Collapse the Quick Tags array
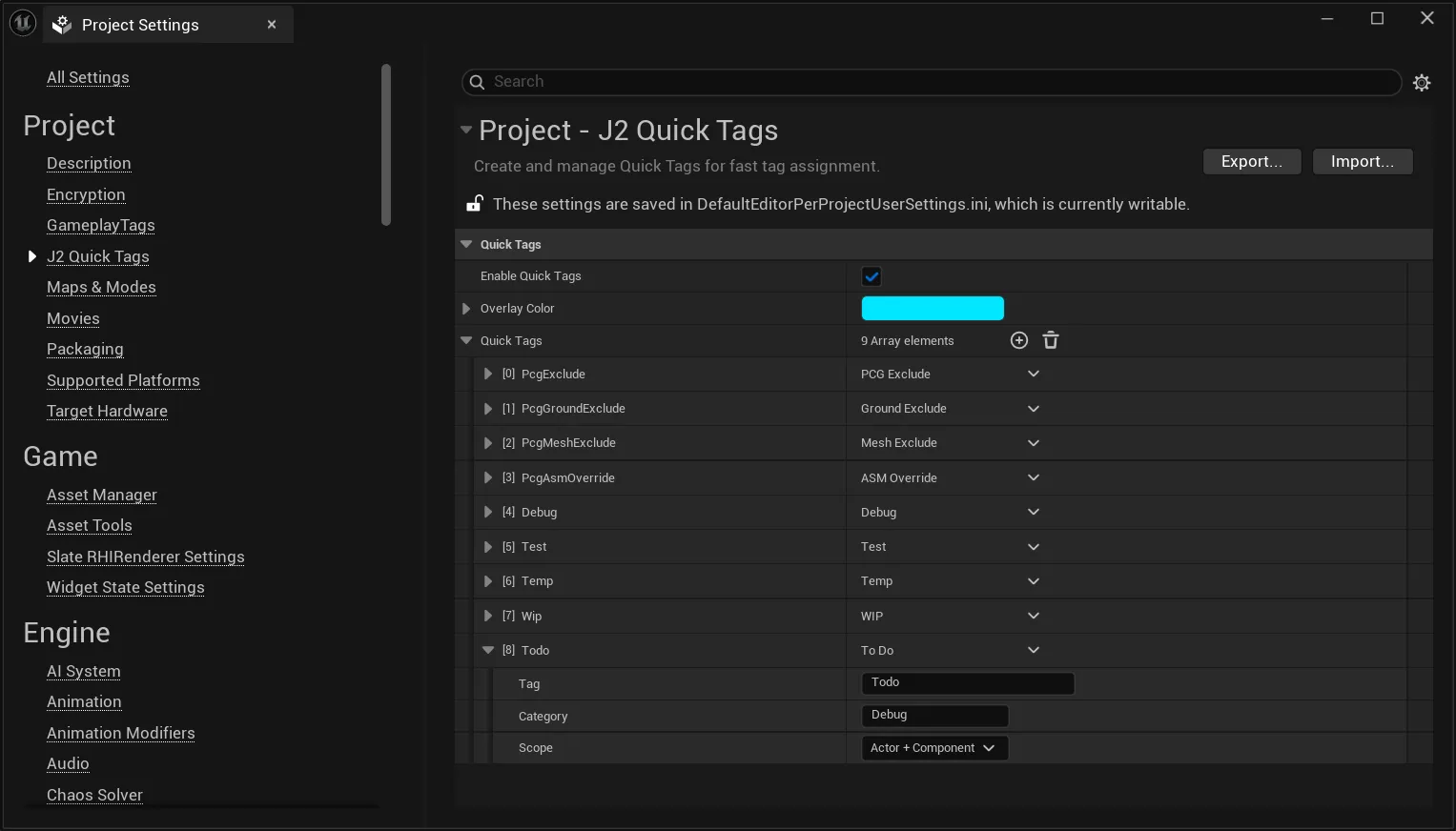 (466, 340)
